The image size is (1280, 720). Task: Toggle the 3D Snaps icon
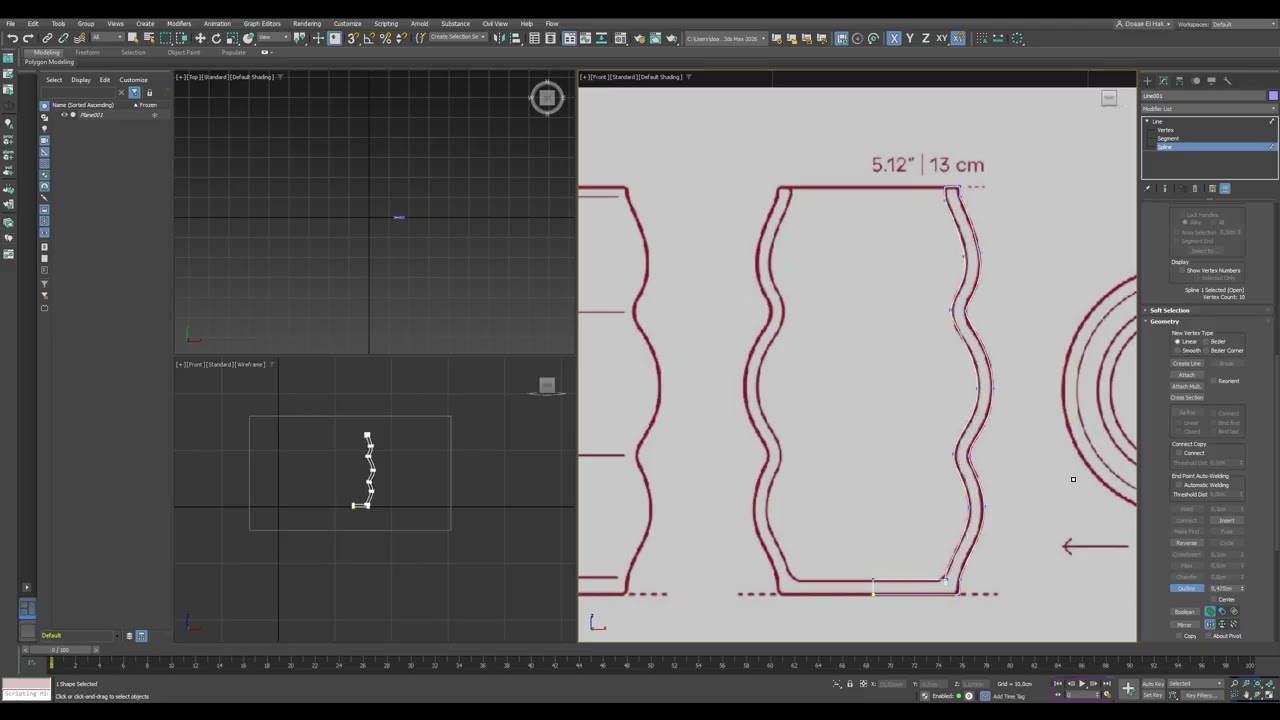pos(353,38)
